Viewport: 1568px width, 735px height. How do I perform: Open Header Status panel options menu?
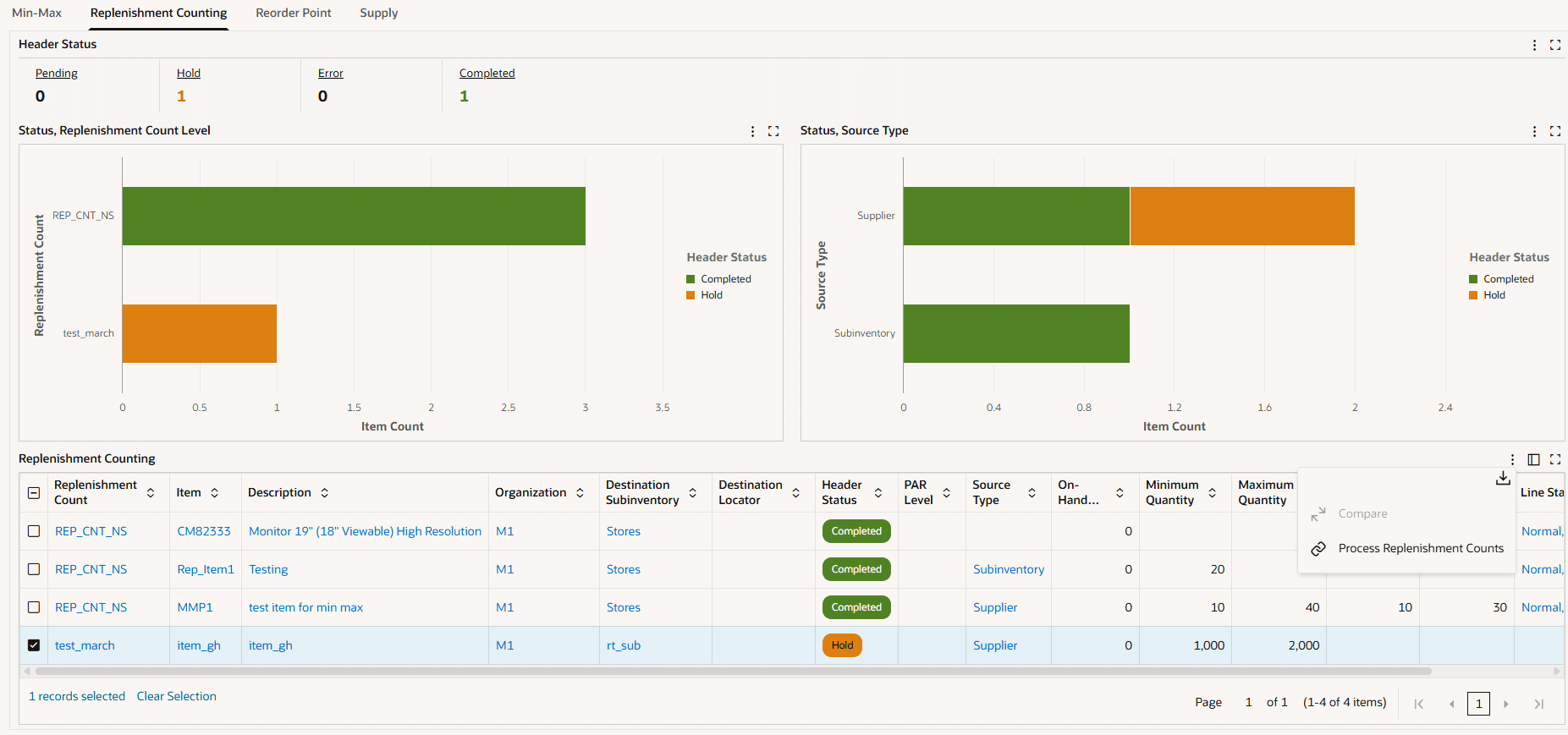point(1535,45)
